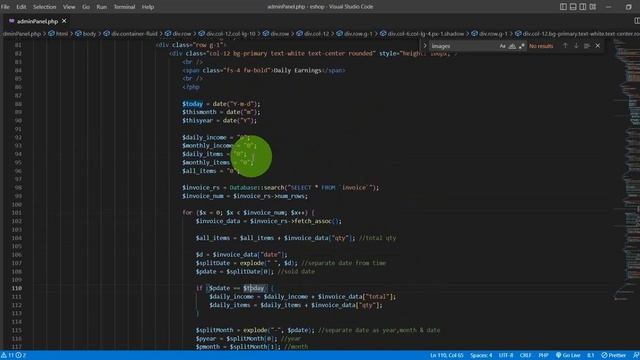Click the 'for' keyword on line 101
Viewport: 640px width, 360px height.
coord(187,213)
